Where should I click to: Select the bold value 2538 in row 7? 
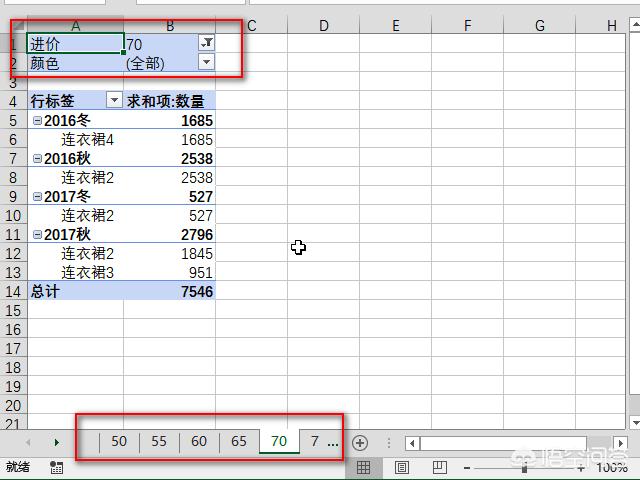coord(169,158)
